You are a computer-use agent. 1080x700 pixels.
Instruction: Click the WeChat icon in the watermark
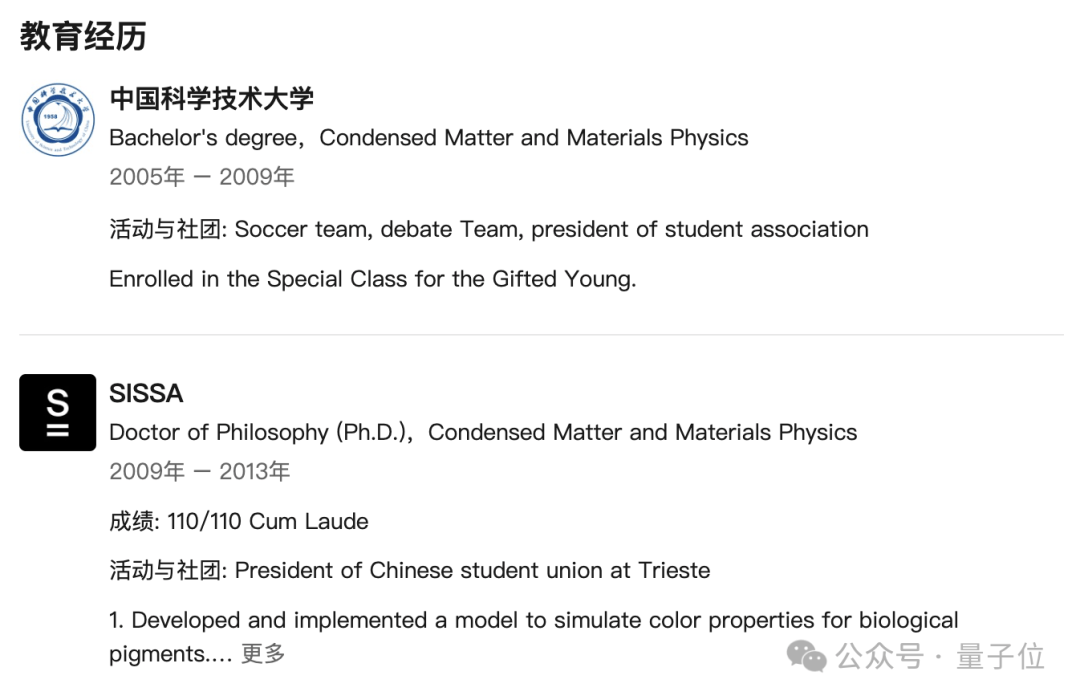[807, 656]
